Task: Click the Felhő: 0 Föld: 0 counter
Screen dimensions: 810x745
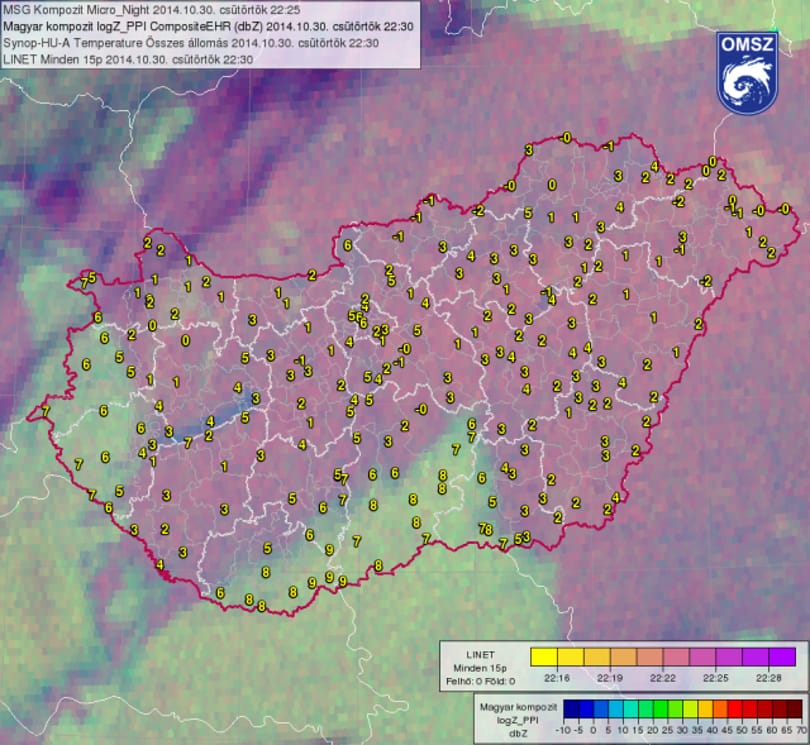Action: 480,681
